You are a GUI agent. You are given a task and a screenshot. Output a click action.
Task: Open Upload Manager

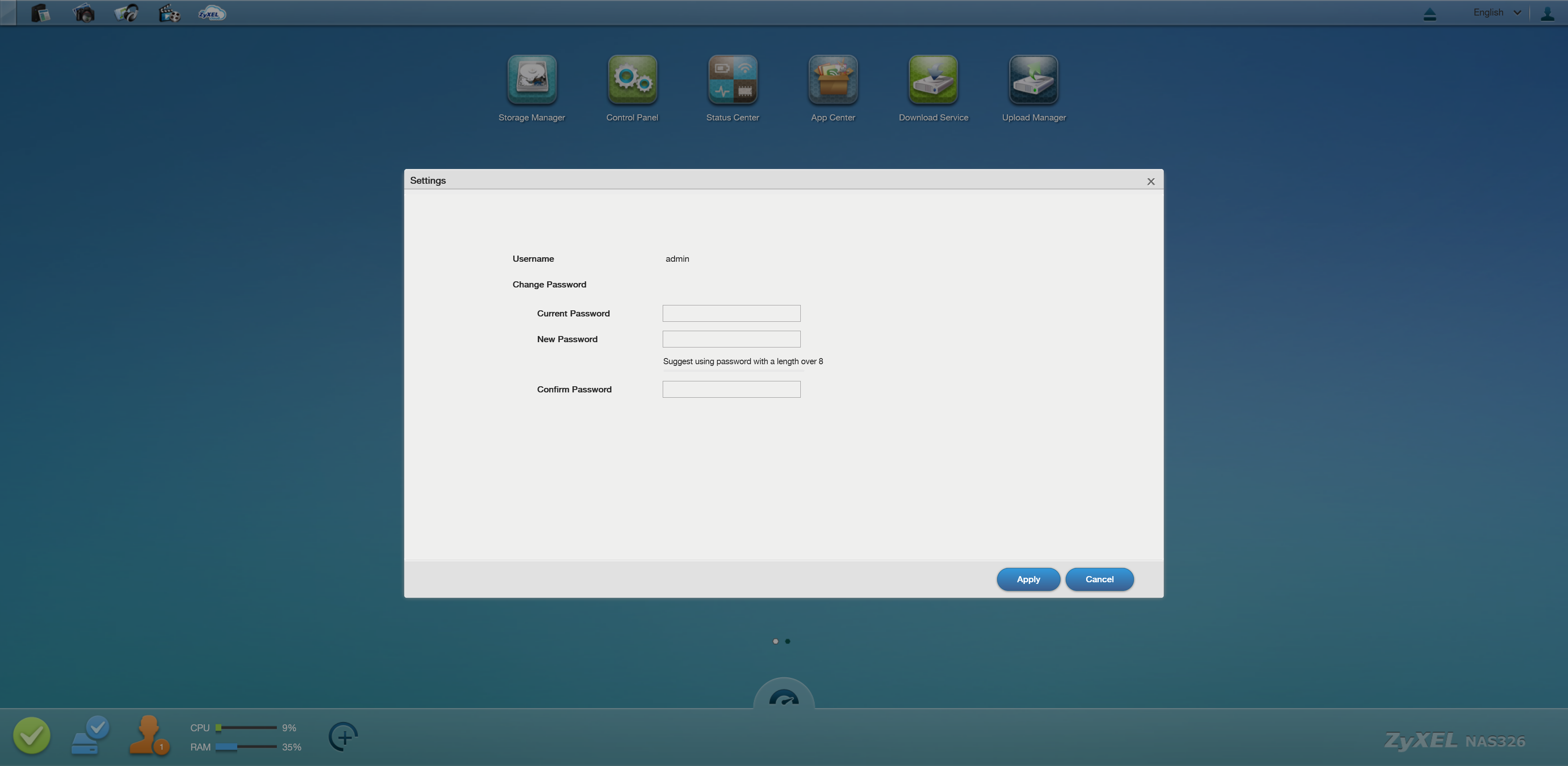coord(1033,80)
